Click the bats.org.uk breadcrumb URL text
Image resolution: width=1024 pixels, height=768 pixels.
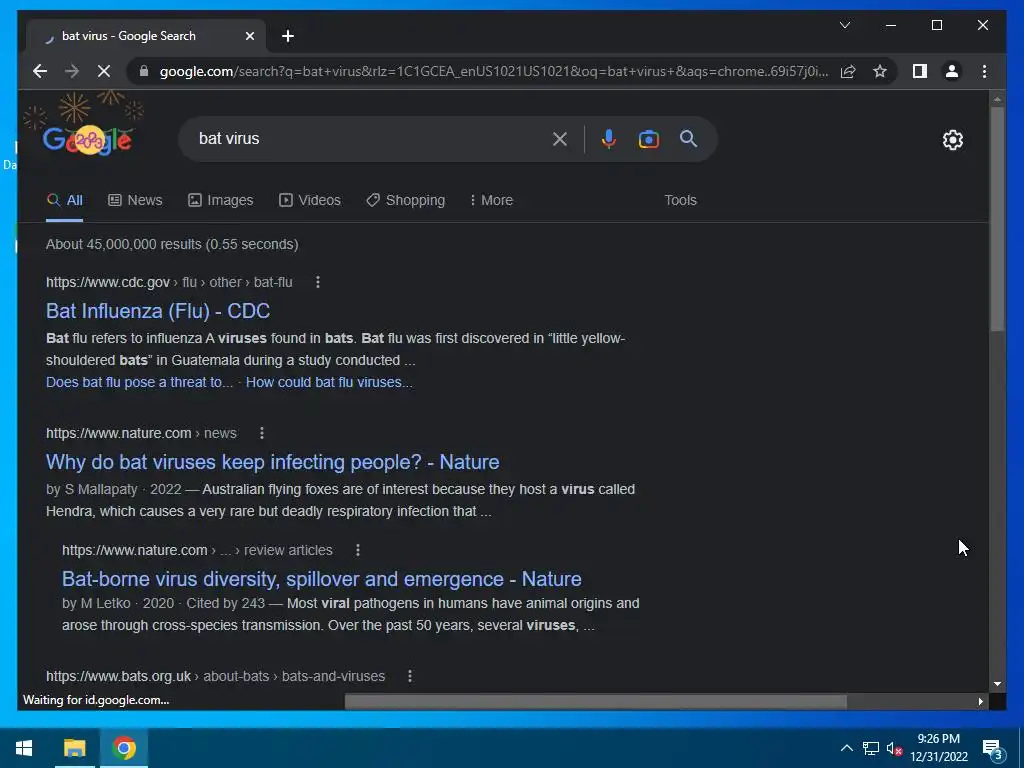(216, 676)
